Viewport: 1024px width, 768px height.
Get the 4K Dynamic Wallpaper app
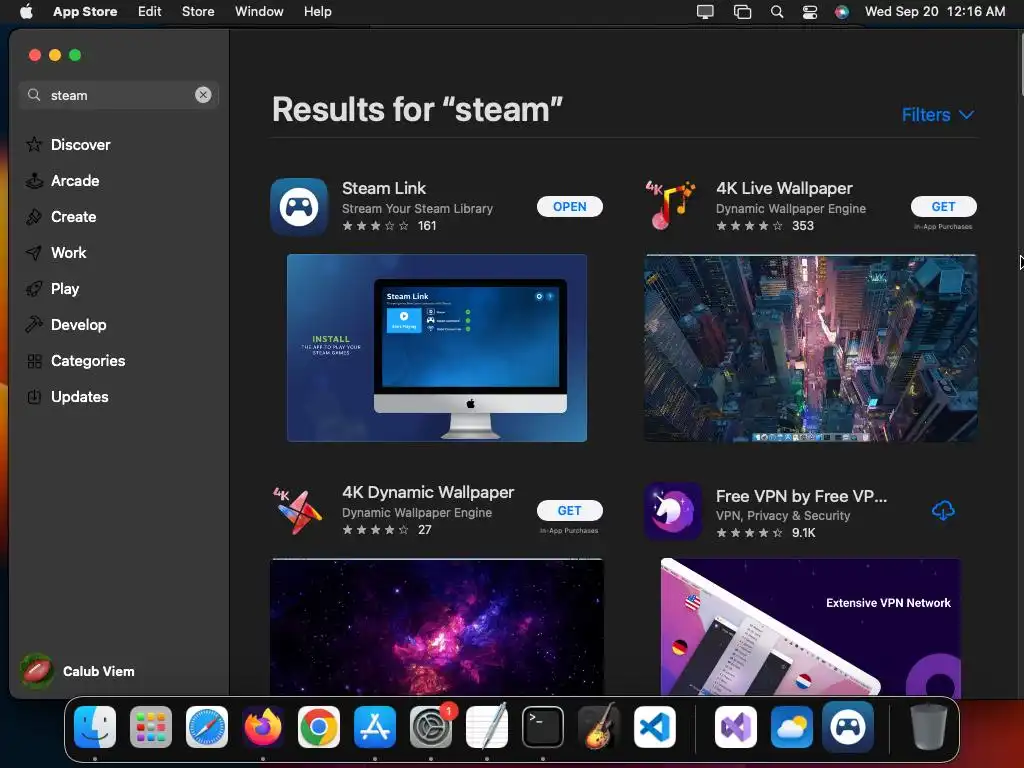569,511
